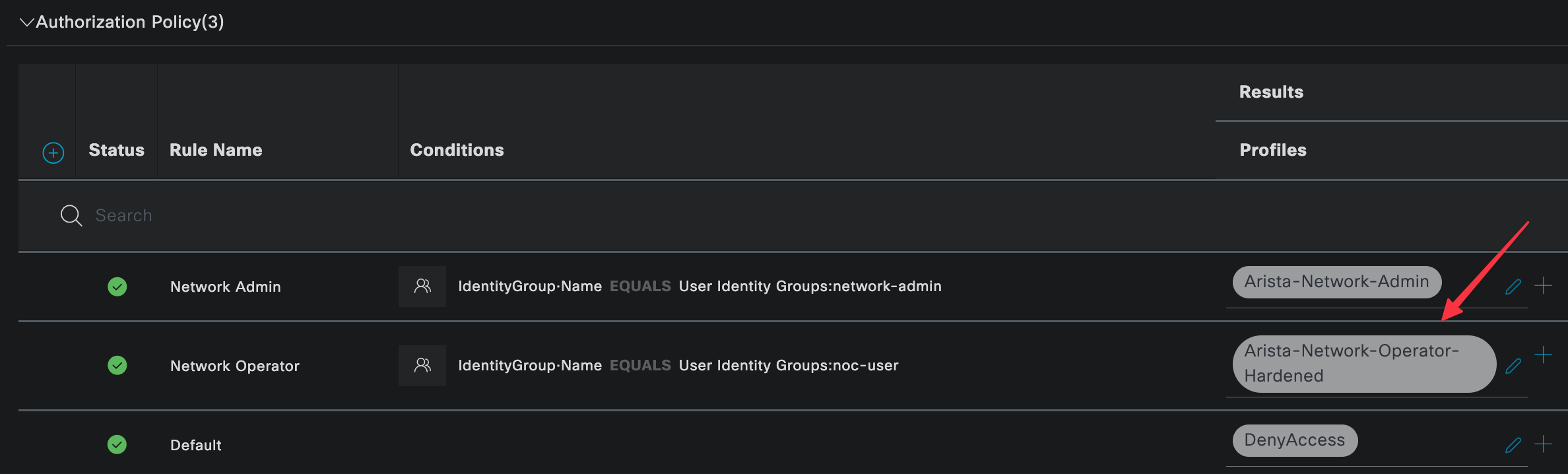Image resolution: width=1568 pixels, height=474 pixels.
Task: Toggle Network Admin rule status checkmark
Action: [117, 287]
